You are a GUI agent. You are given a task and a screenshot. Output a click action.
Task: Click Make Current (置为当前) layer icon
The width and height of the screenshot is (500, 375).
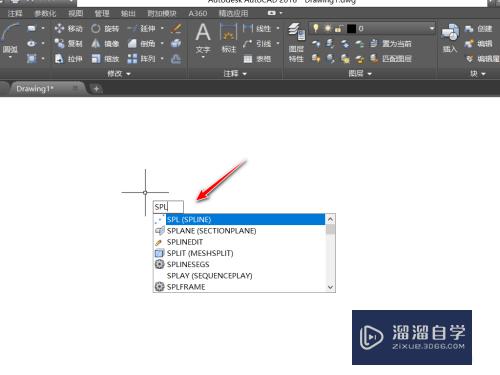point(392,43)
